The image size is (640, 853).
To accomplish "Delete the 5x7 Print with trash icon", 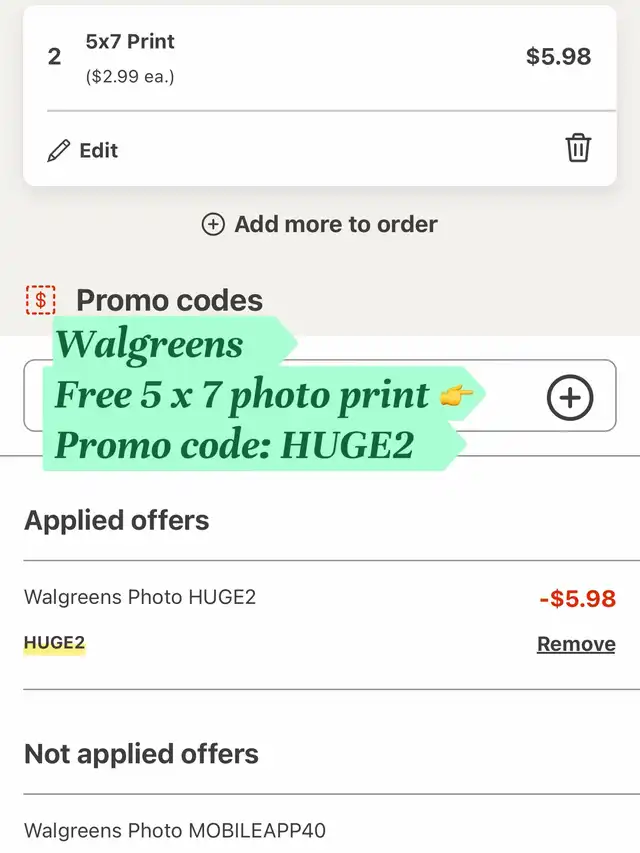I will [577, 148].
